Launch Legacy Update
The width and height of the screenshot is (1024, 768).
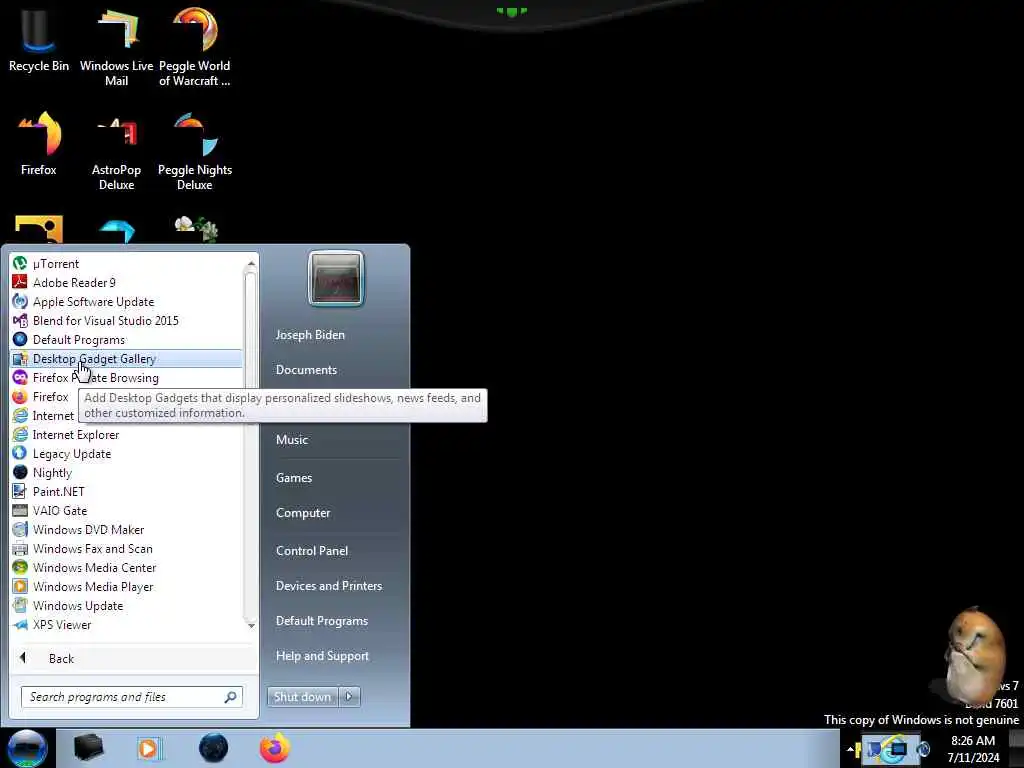pyautogui.click(x=126, y=453)
